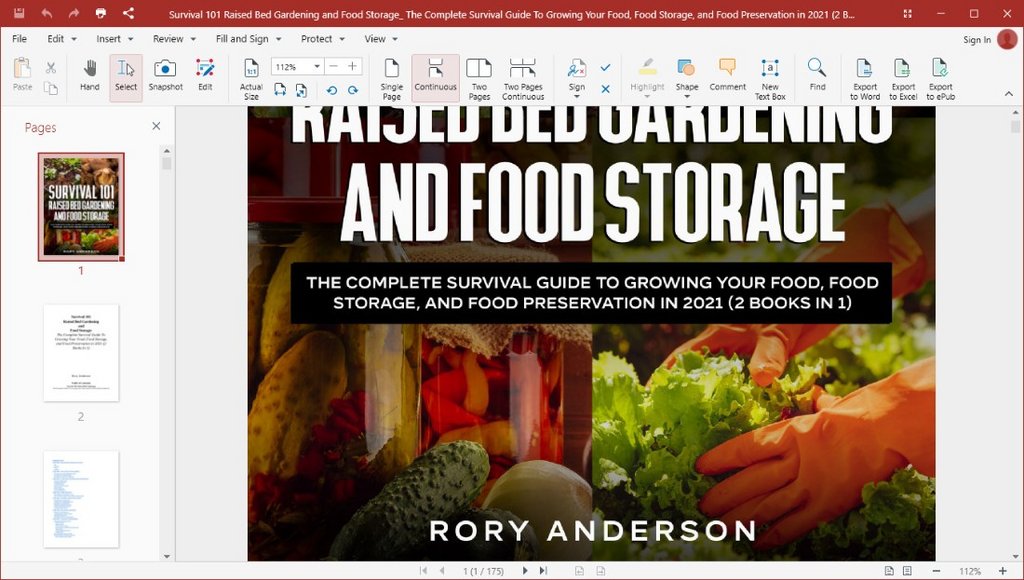Insert a New Text Box
Viewport: 1024px width, 580px height.
[770, 80]
